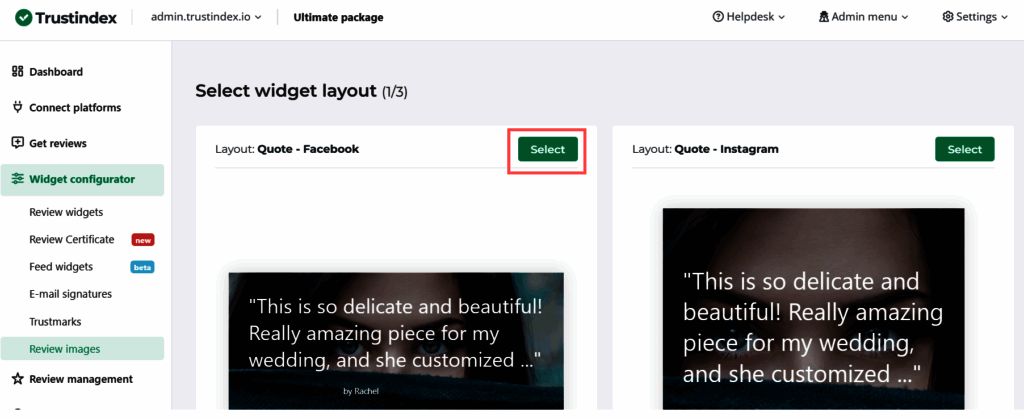This screenshot has height=418, width=1024.
Task: Open Feed widgets in the sidebar
Action: pyautogui.click(x=61, y=267)
